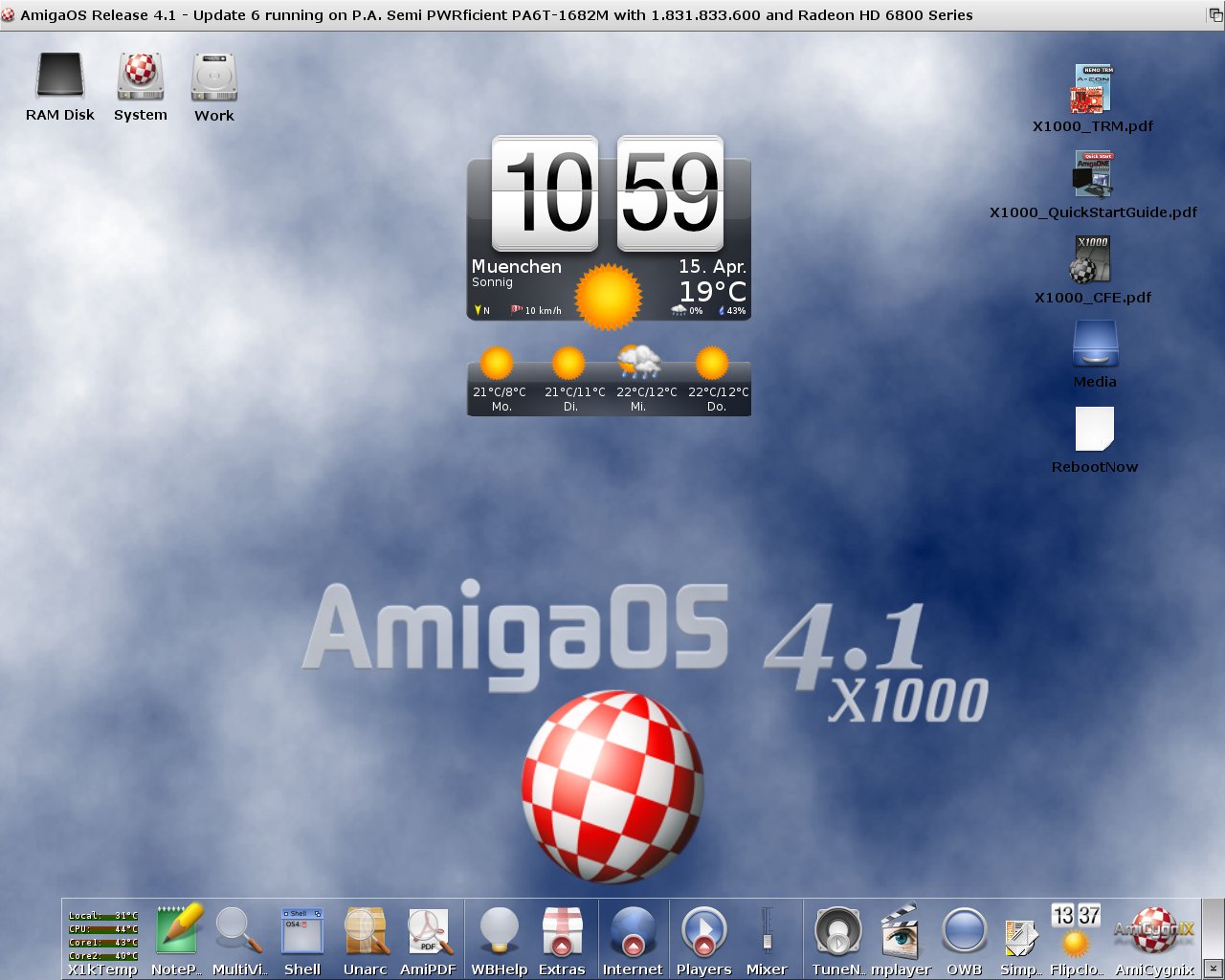Click the 10 km/h wind speed reading
1225x980 pixels.
pyautogui.click(x=536, y=310)
